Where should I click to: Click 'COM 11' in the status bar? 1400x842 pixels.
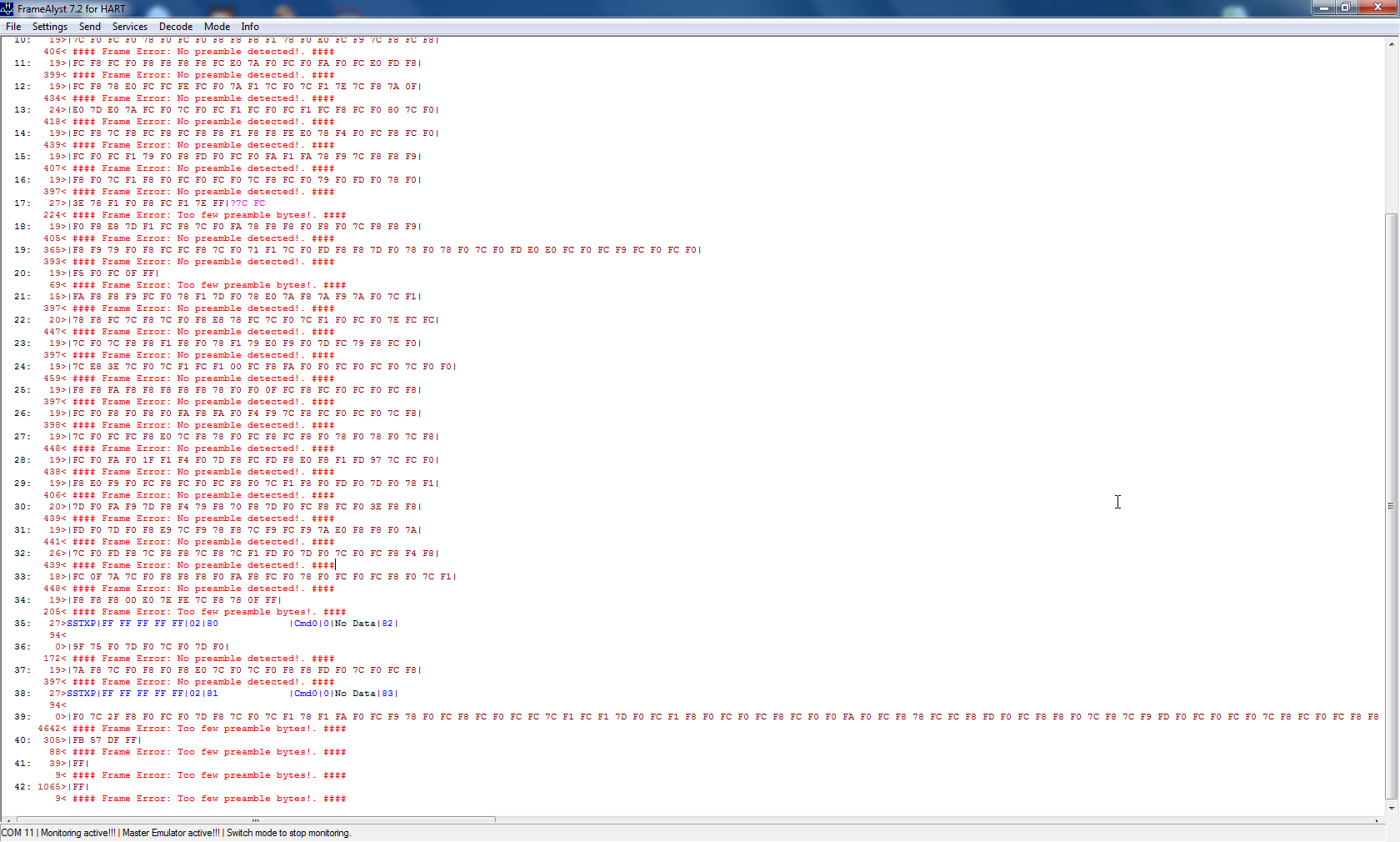click(x=17, y=833)
